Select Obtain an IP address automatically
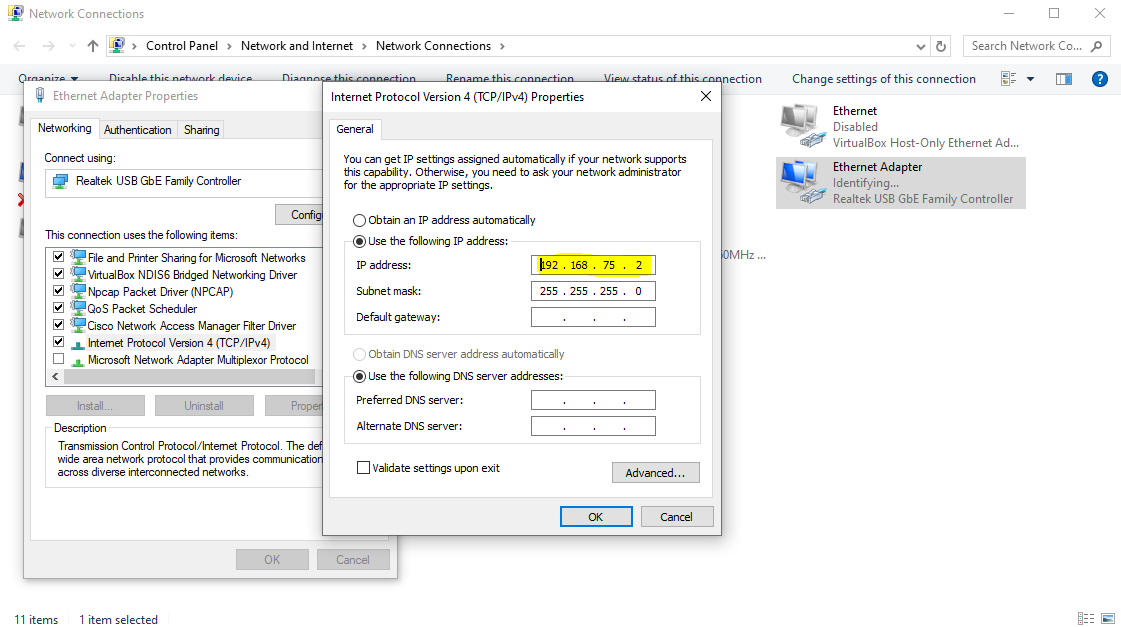 pos(360,220)
